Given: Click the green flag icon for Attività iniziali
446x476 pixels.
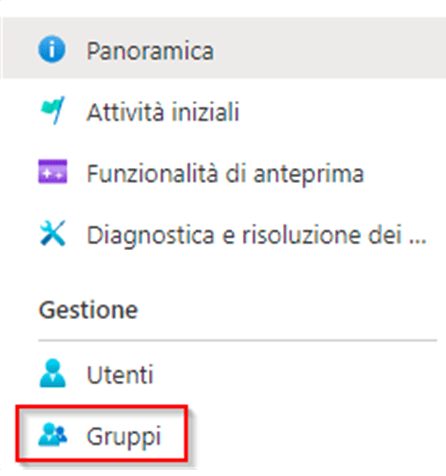Looking at the screenshot, I should [52, 111].
